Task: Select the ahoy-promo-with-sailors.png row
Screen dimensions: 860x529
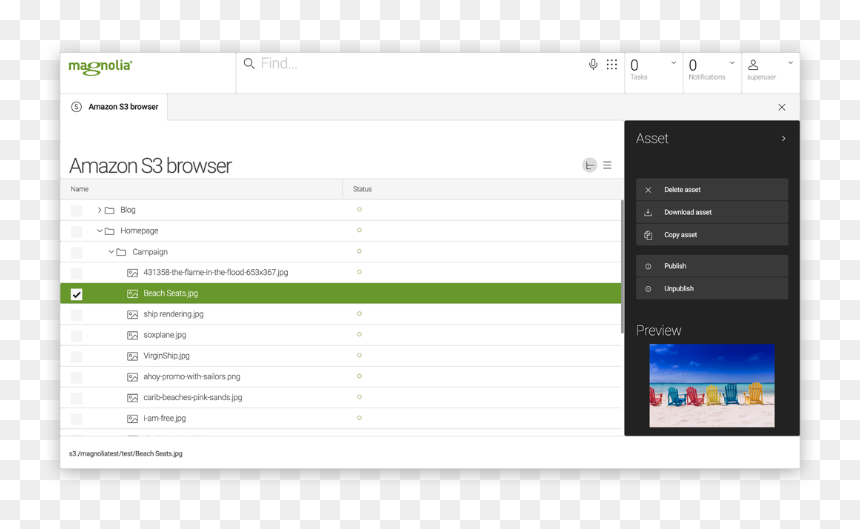Action: (341, 377)
